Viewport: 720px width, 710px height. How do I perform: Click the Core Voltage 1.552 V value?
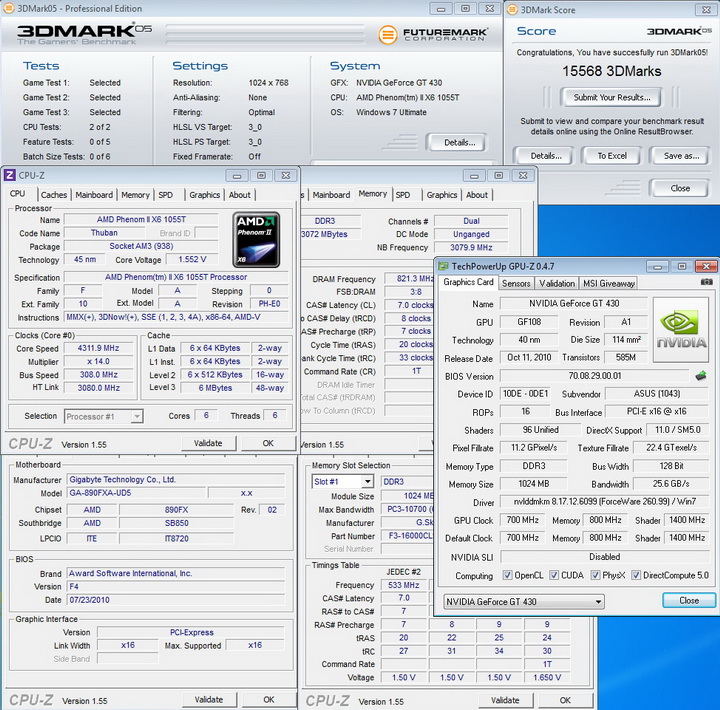pyautogui.click(x=192, y=259)
